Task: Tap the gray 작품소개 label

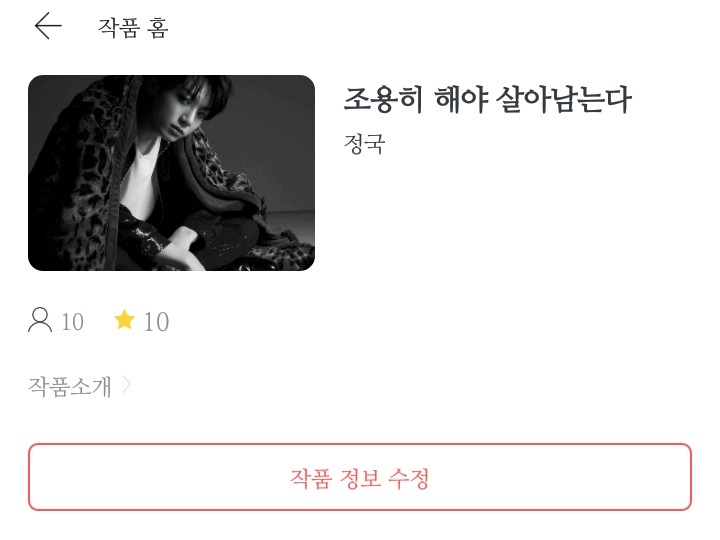Action: pyautogui.click(x=70, y=386)
